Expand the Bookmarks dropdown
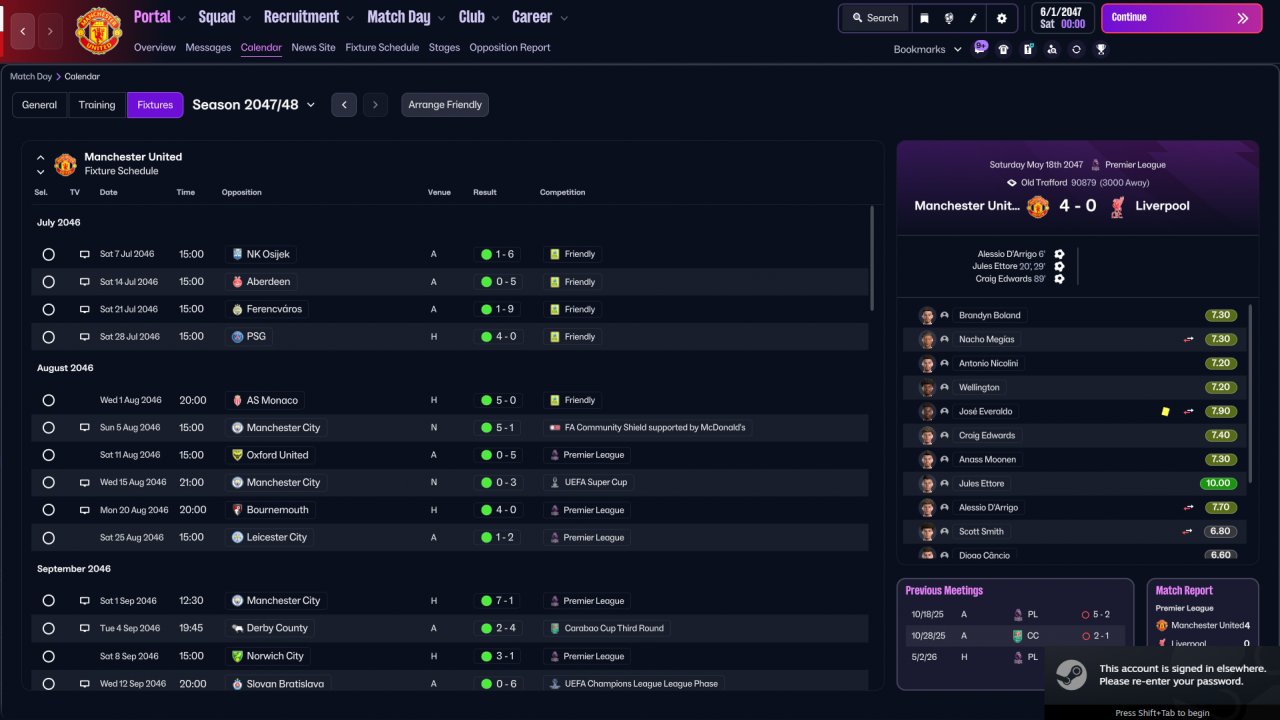The image size is (1280, 720). pos(927,49)
